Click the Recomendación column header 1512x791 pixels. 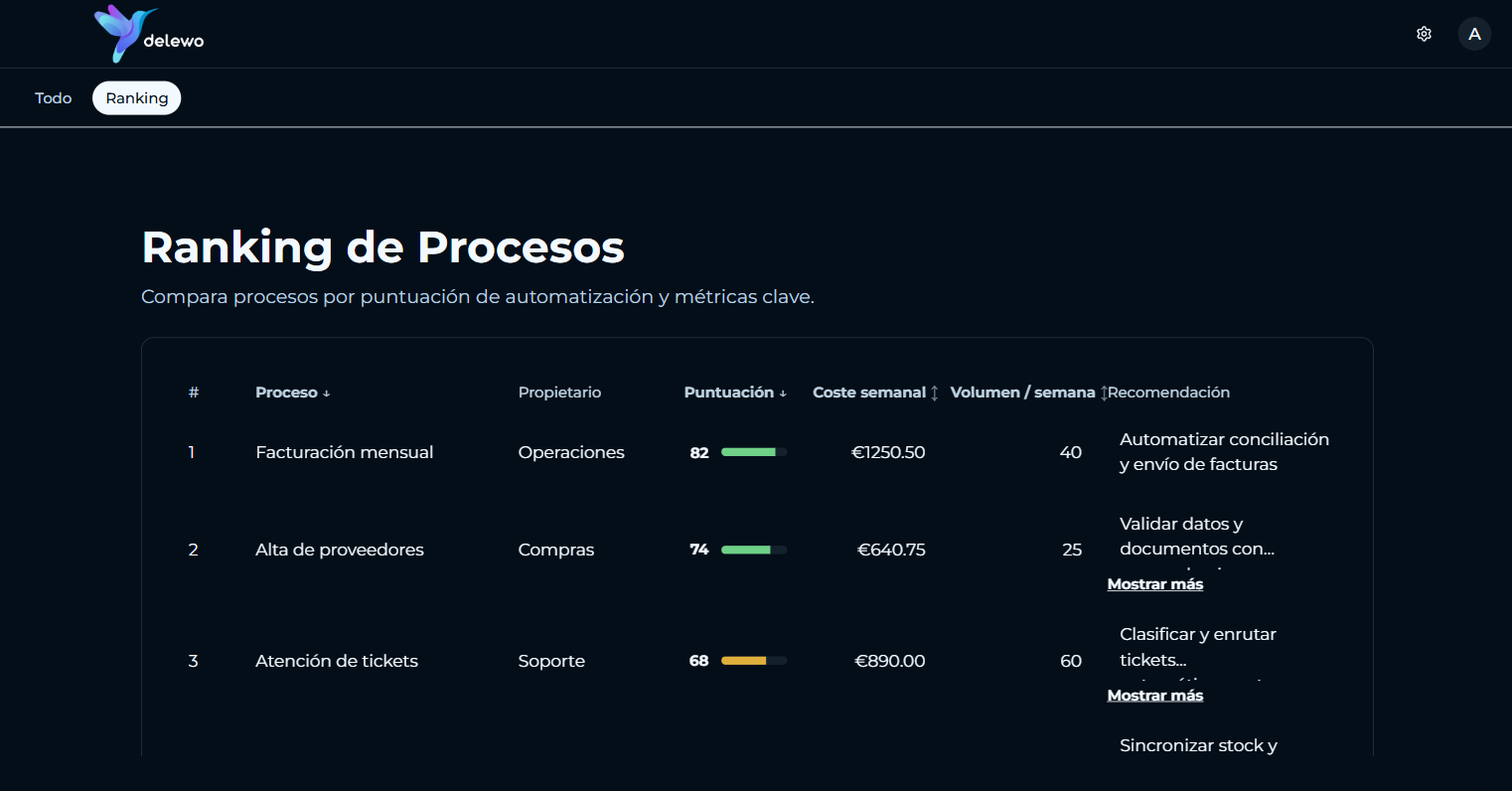[x=1168, y=392]
